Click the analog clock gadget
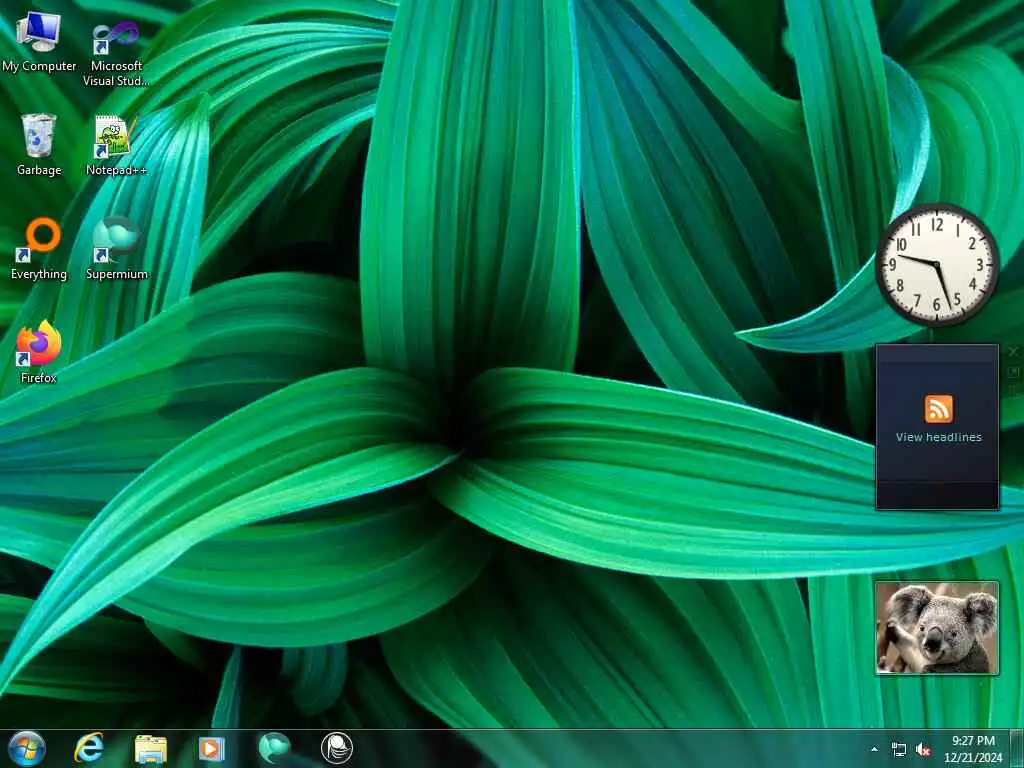This screenshot has width=1024, height=768. pos(937,264)
